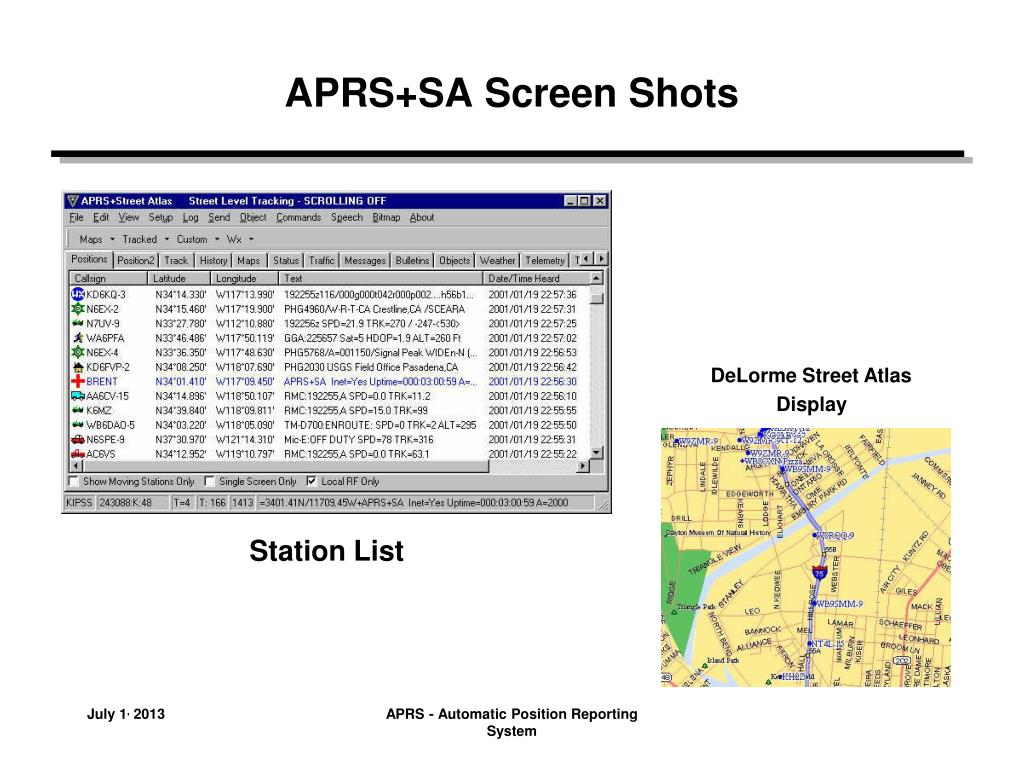Click the red cross icon beside BRENT

pos(78,381)
